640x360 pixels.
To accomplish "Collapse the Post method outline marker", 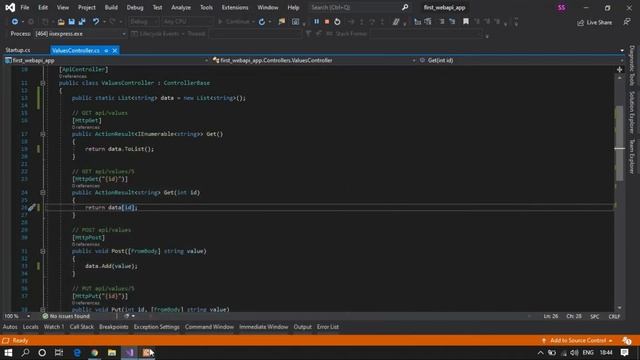I will [43, 251].
